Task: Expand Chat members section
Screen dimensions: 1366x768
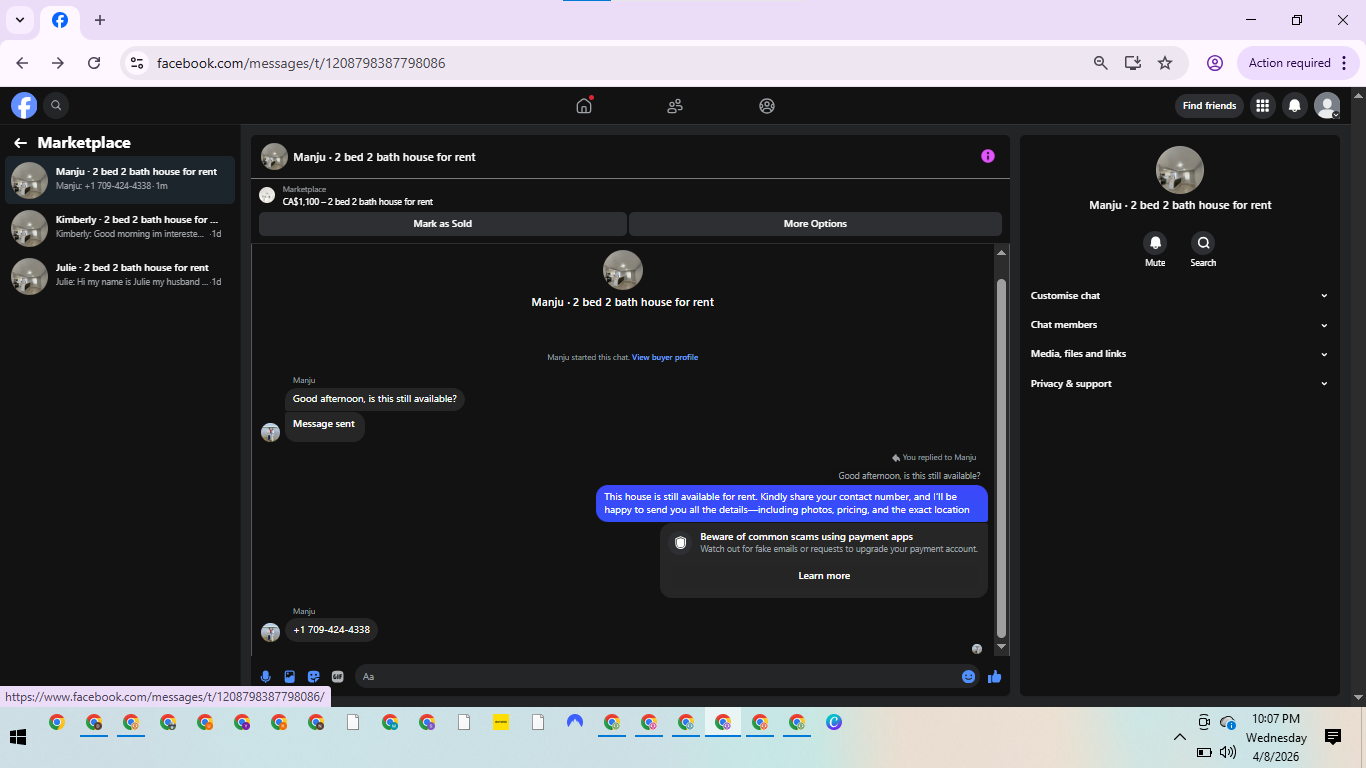Action: (x=1180, y=325)
